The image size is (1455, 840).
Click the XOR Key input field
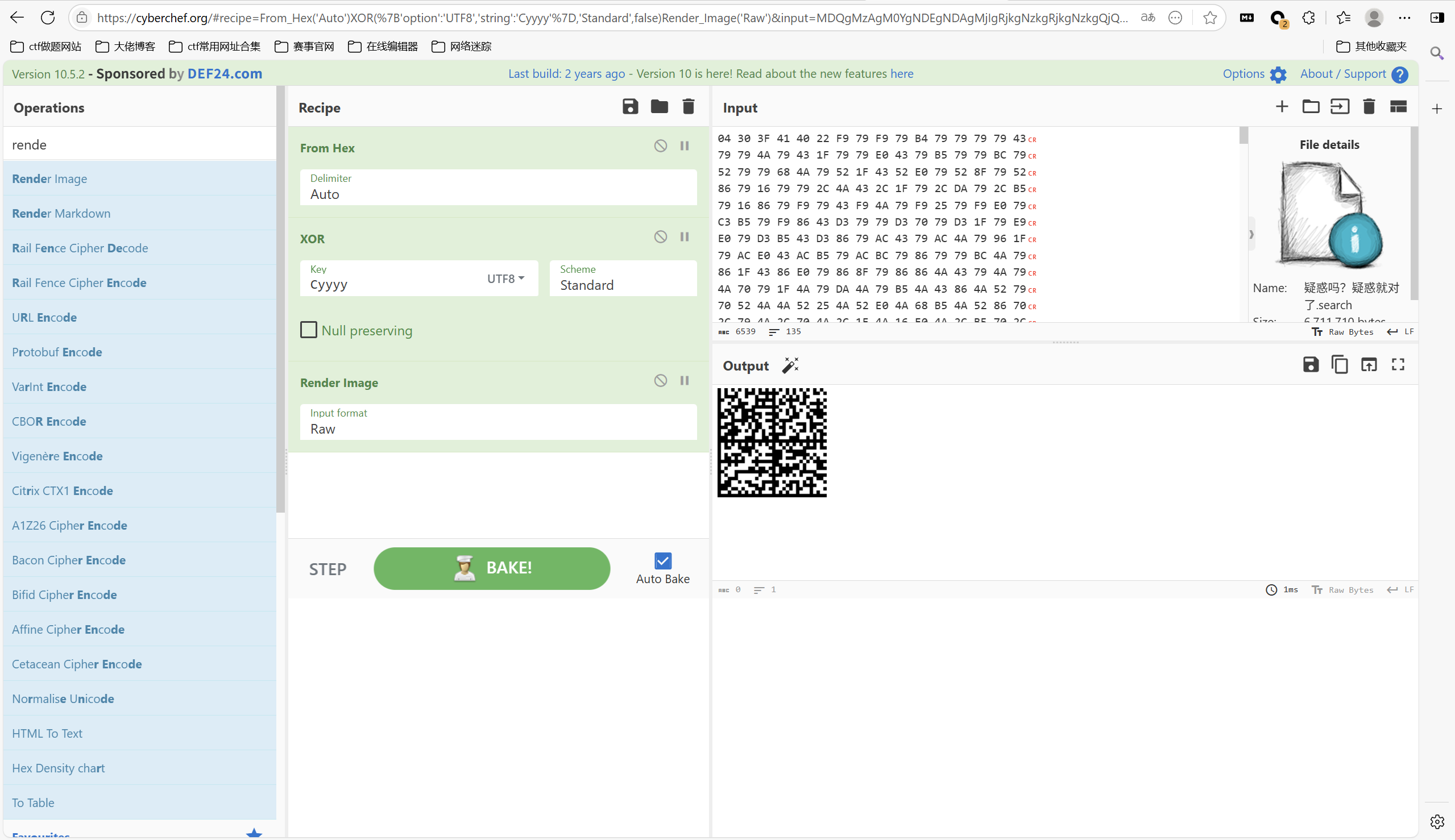point(392,284)
